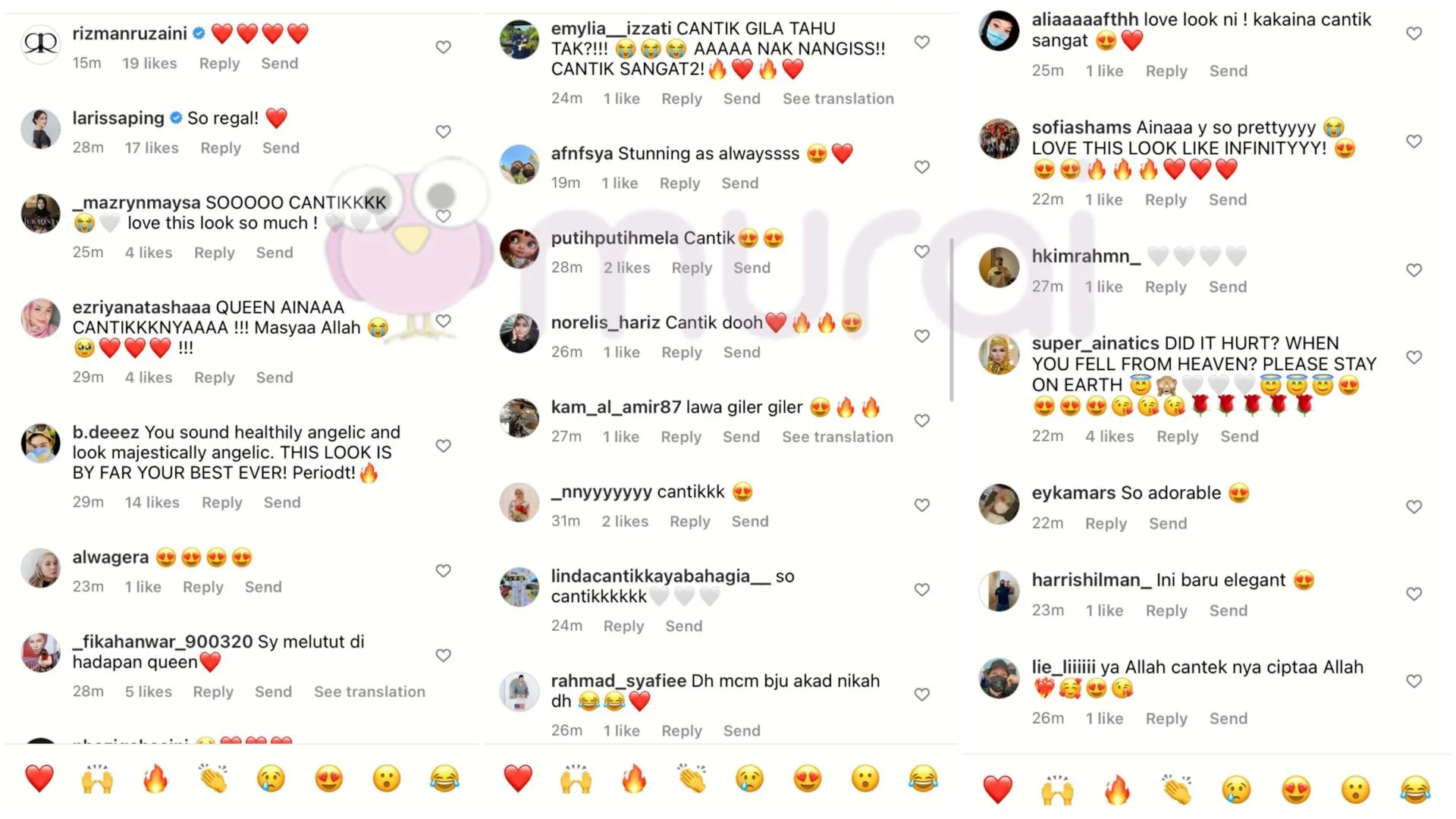Choose the laughing tears emoji in the right bar
The height and width of the screenshot is (819, 1456).
click(x=1415, y=790)
